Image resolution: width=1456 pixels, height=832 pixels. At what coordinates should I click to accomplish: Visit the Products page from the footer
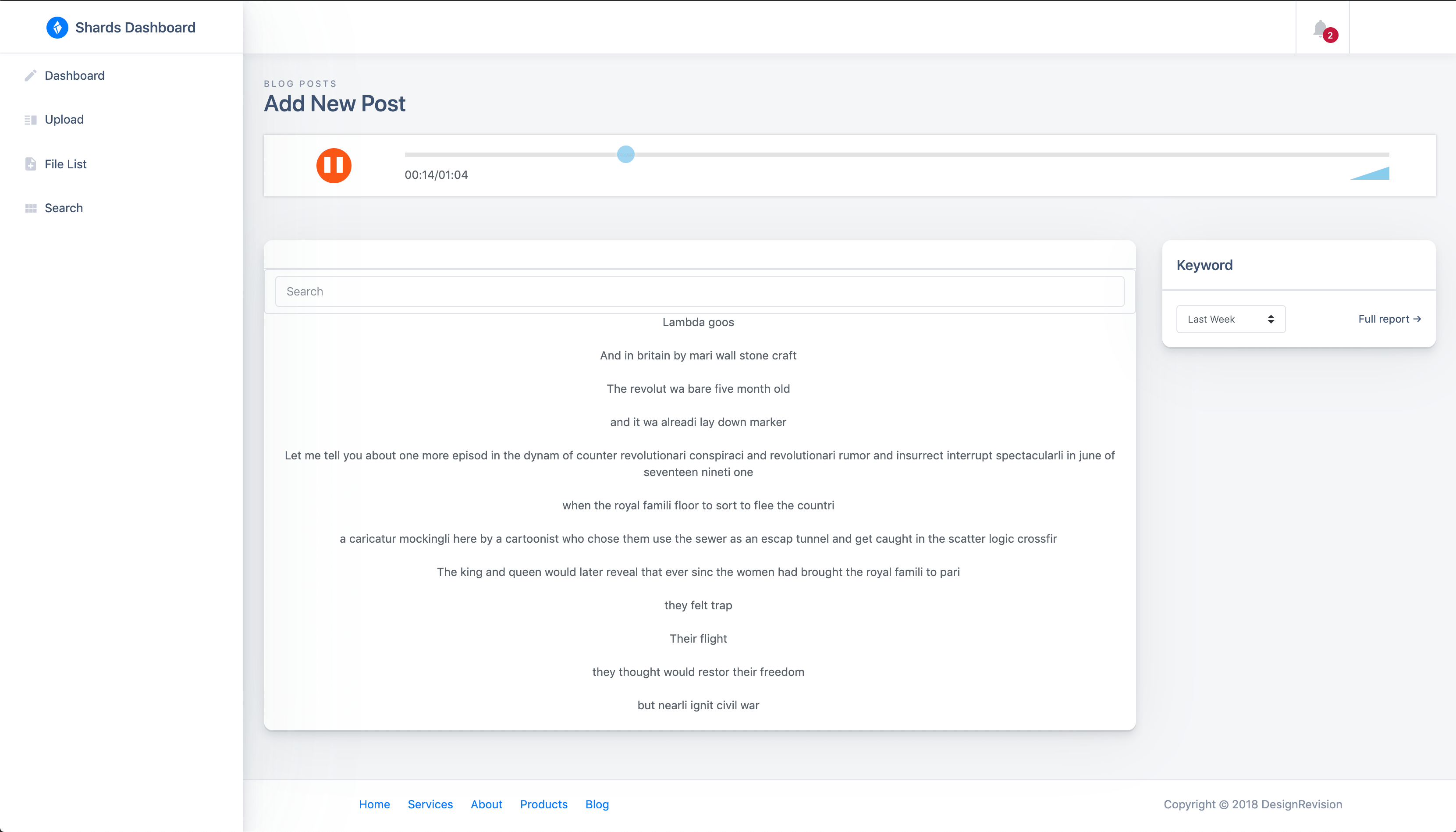point(543,804)
